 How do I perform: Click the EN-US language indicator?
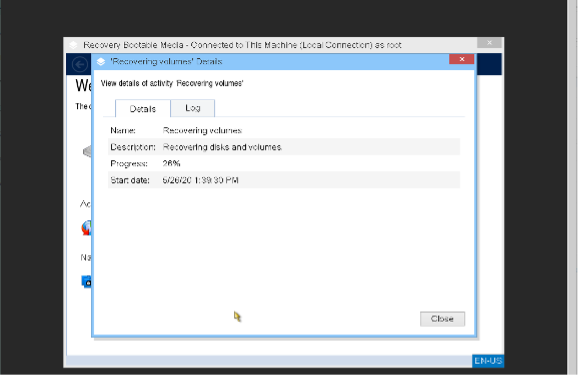[488, 361]
